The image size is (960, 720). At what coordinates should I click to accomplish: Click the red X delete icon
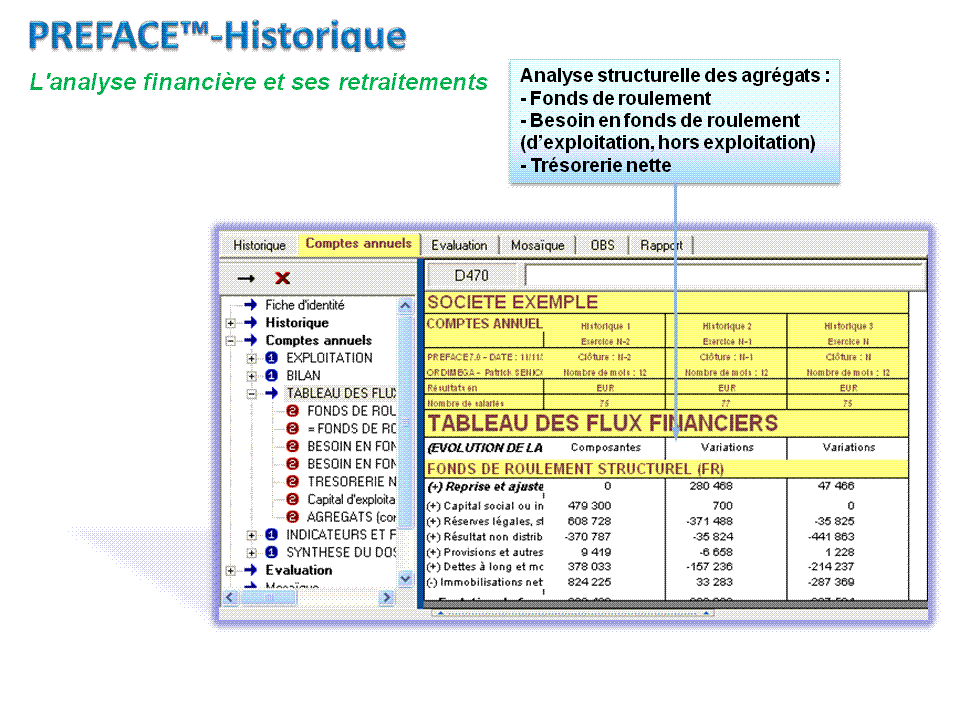point(282,279)
